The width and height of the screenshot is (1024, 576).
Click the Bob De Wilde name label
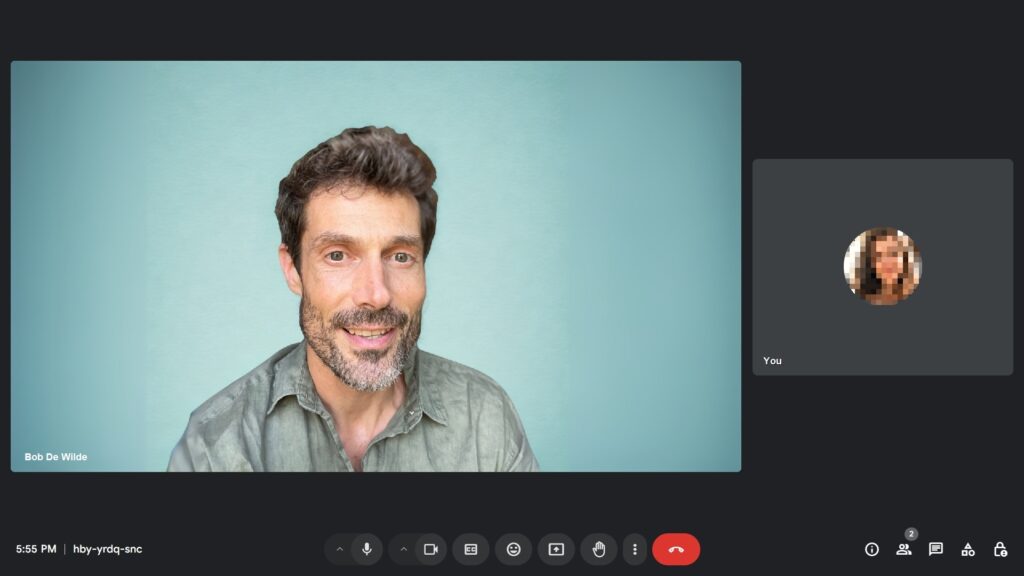(x=56, y=456)
